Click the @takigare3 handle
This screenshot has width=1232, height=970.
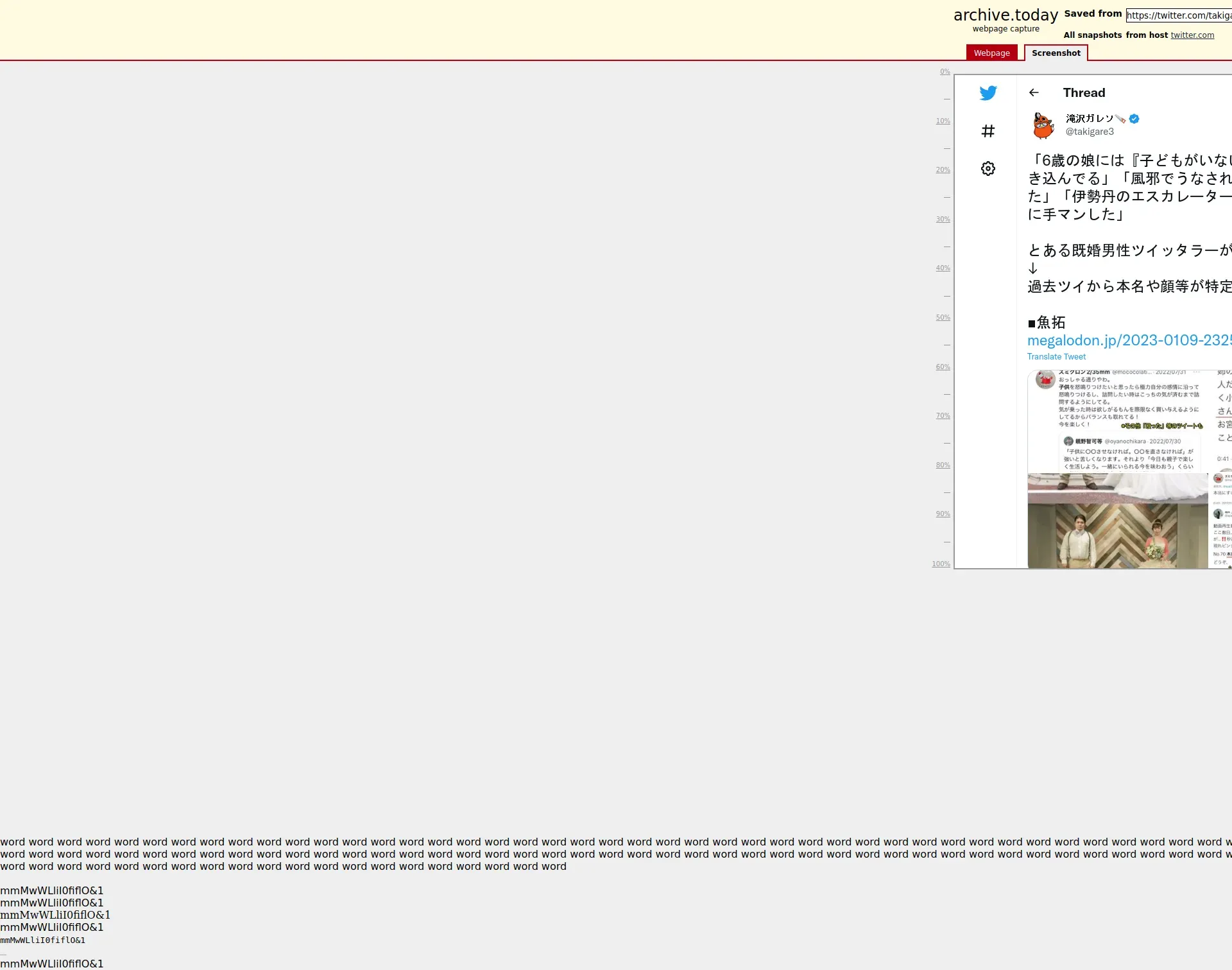pos(1090,132)
